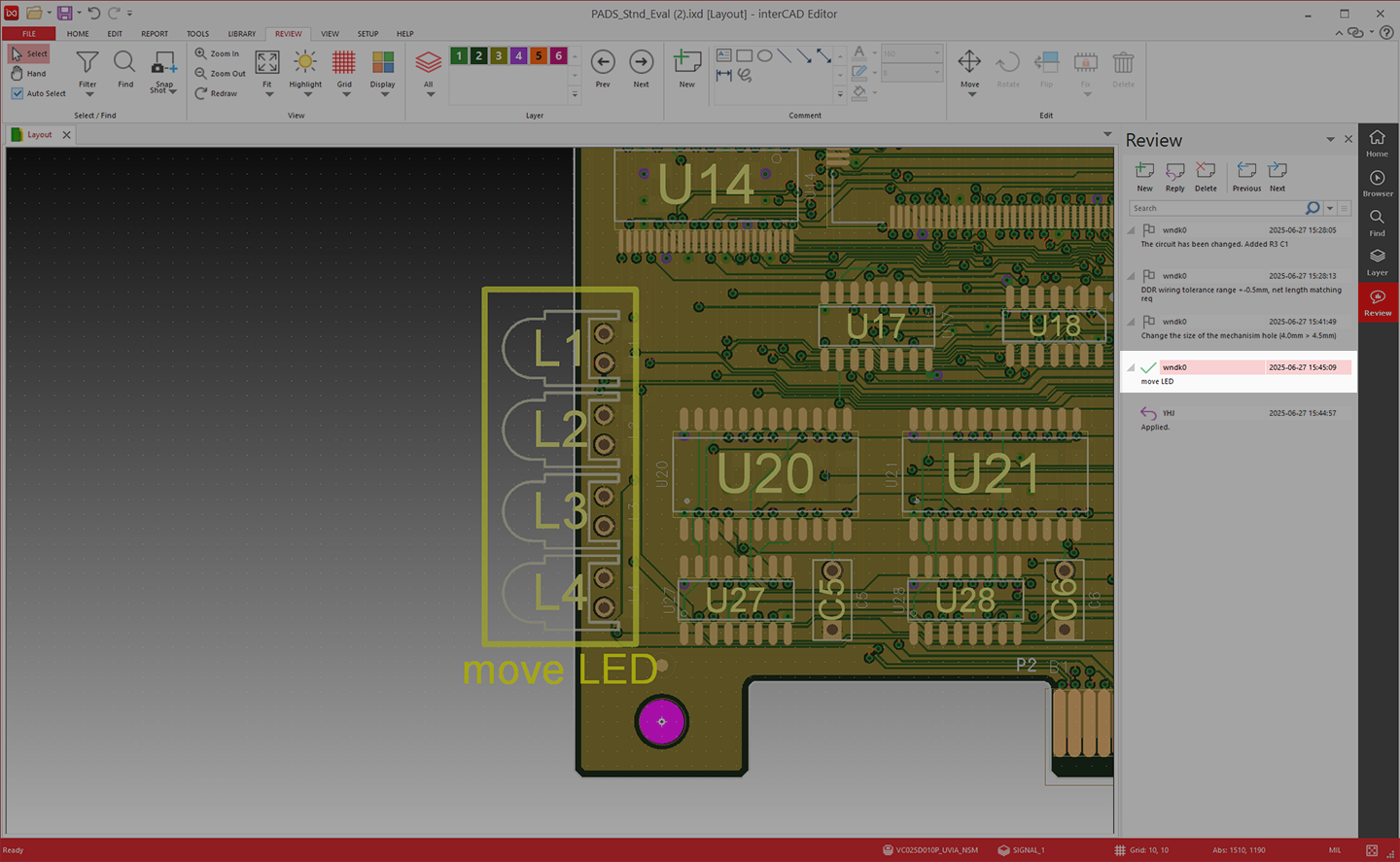Open the Review search options dropdown arrow
Image resolution: width=1400 pixels, height=862 pixels.
(1330, 208)
